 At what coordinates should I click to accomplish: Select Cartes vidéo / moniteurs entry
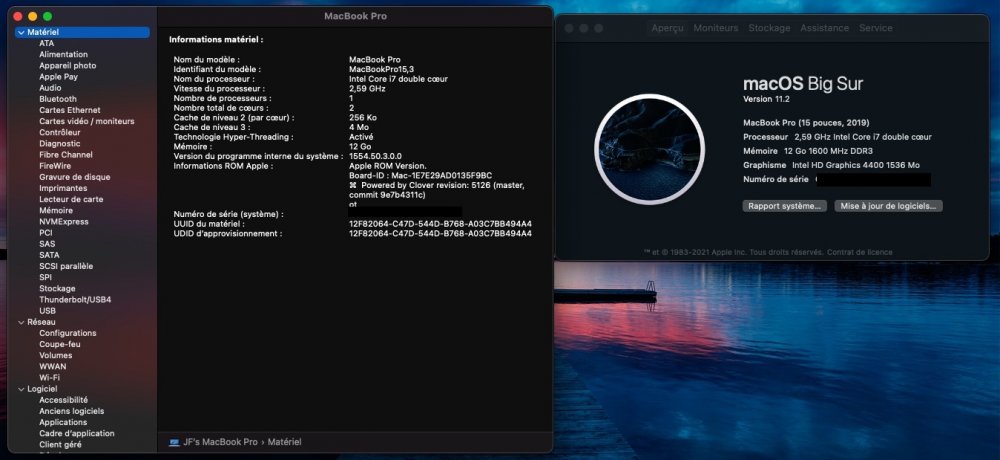click(x=87, y=121)
